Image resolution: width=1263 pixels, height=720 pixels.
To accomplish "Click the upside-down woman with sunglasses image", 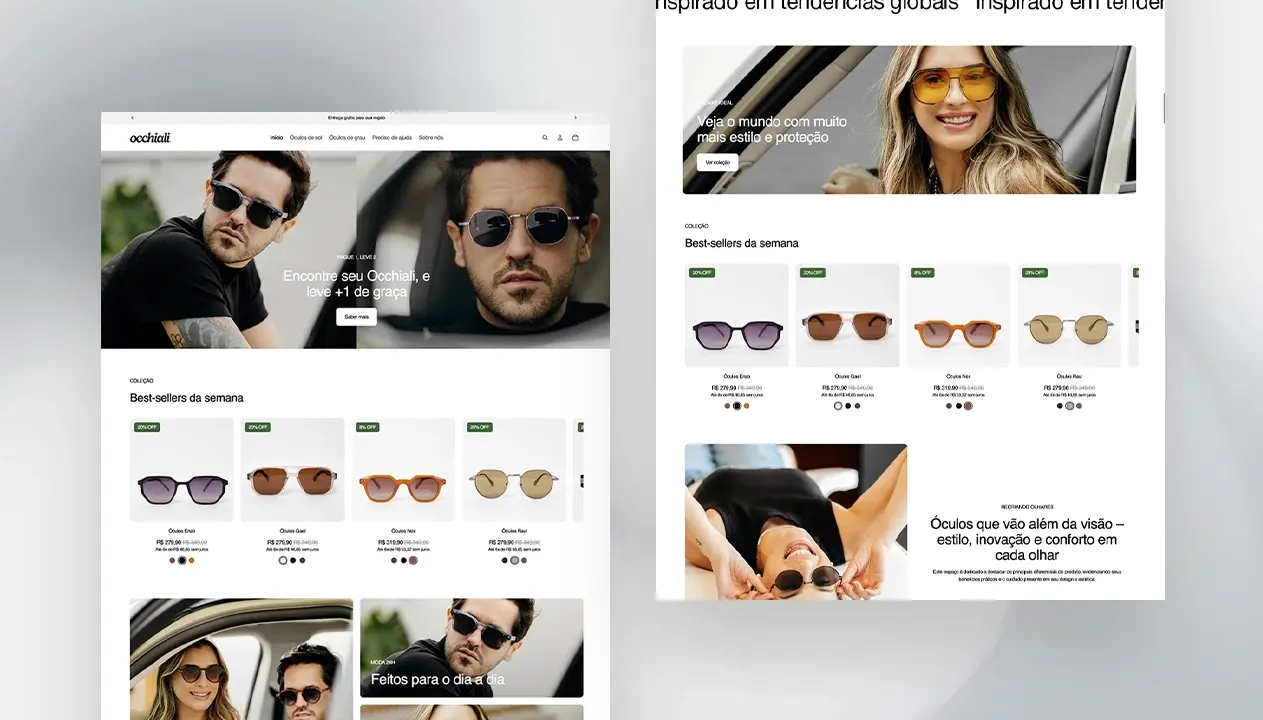I will tap(796, 521).
